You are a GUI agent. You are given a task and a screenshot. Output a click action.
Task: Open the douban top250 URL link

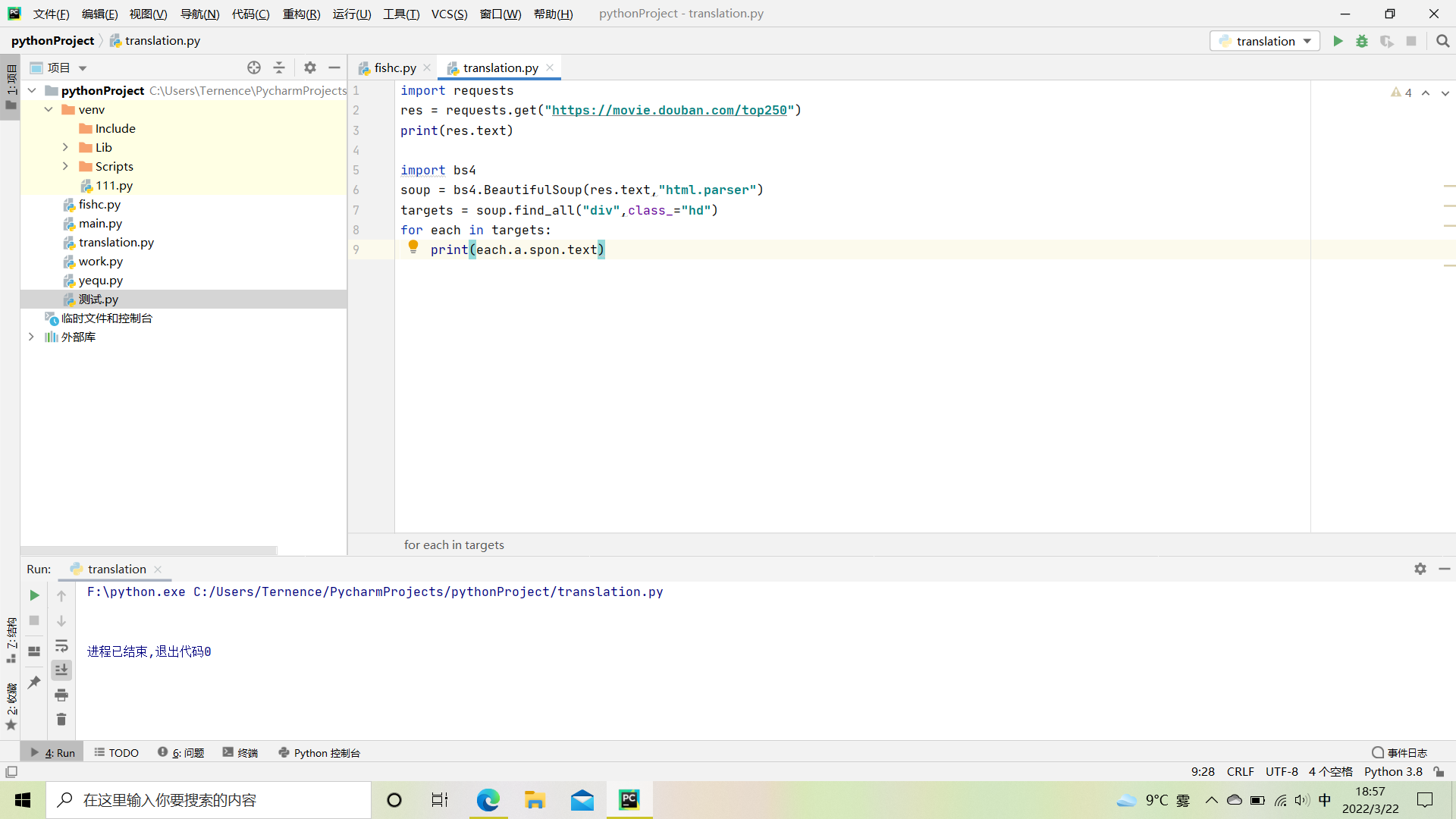click(x=670, y=110)
